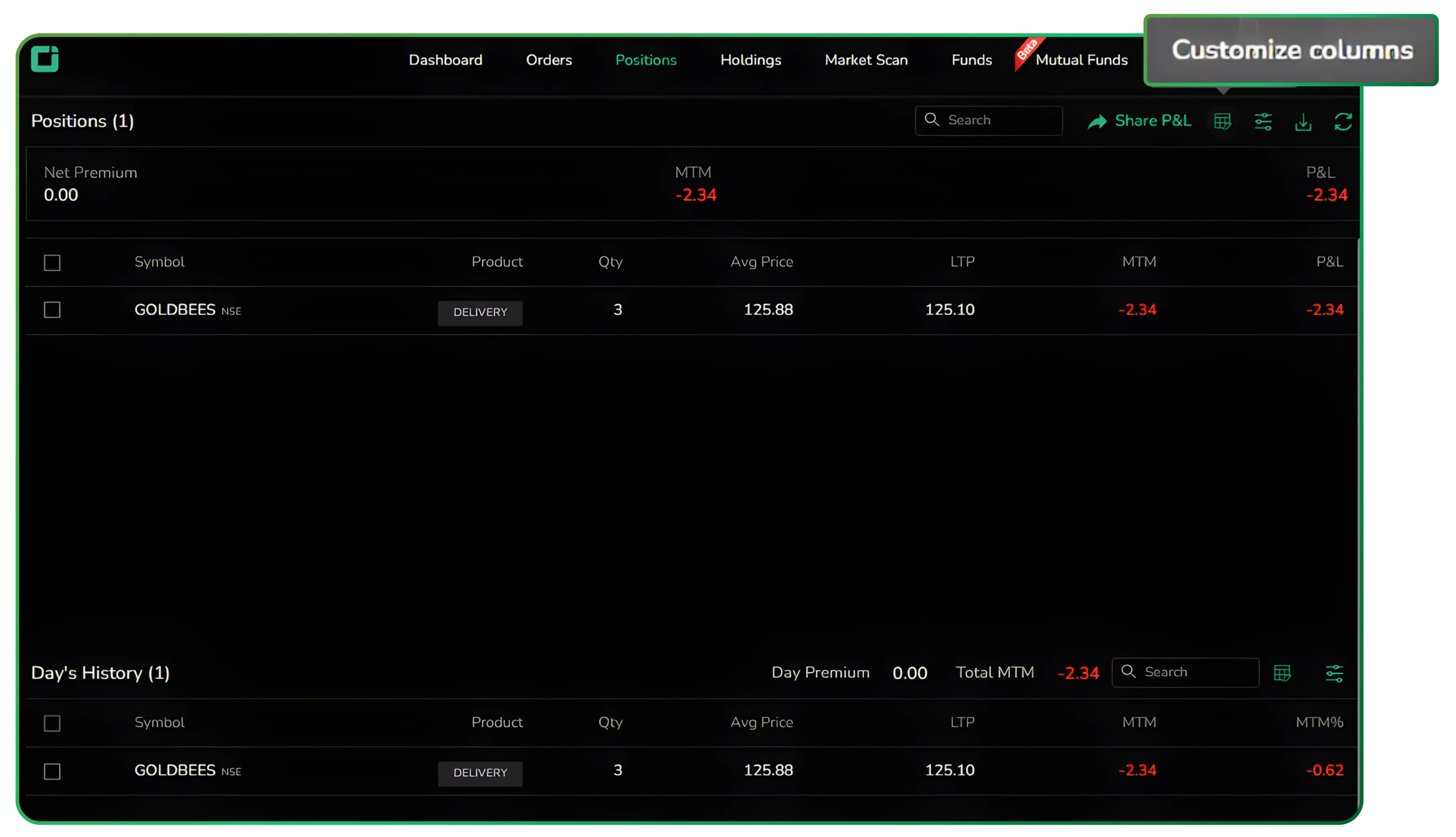1456x837 pixels.
Task: Download positions using the download icon
Action: pos(1303,121)
